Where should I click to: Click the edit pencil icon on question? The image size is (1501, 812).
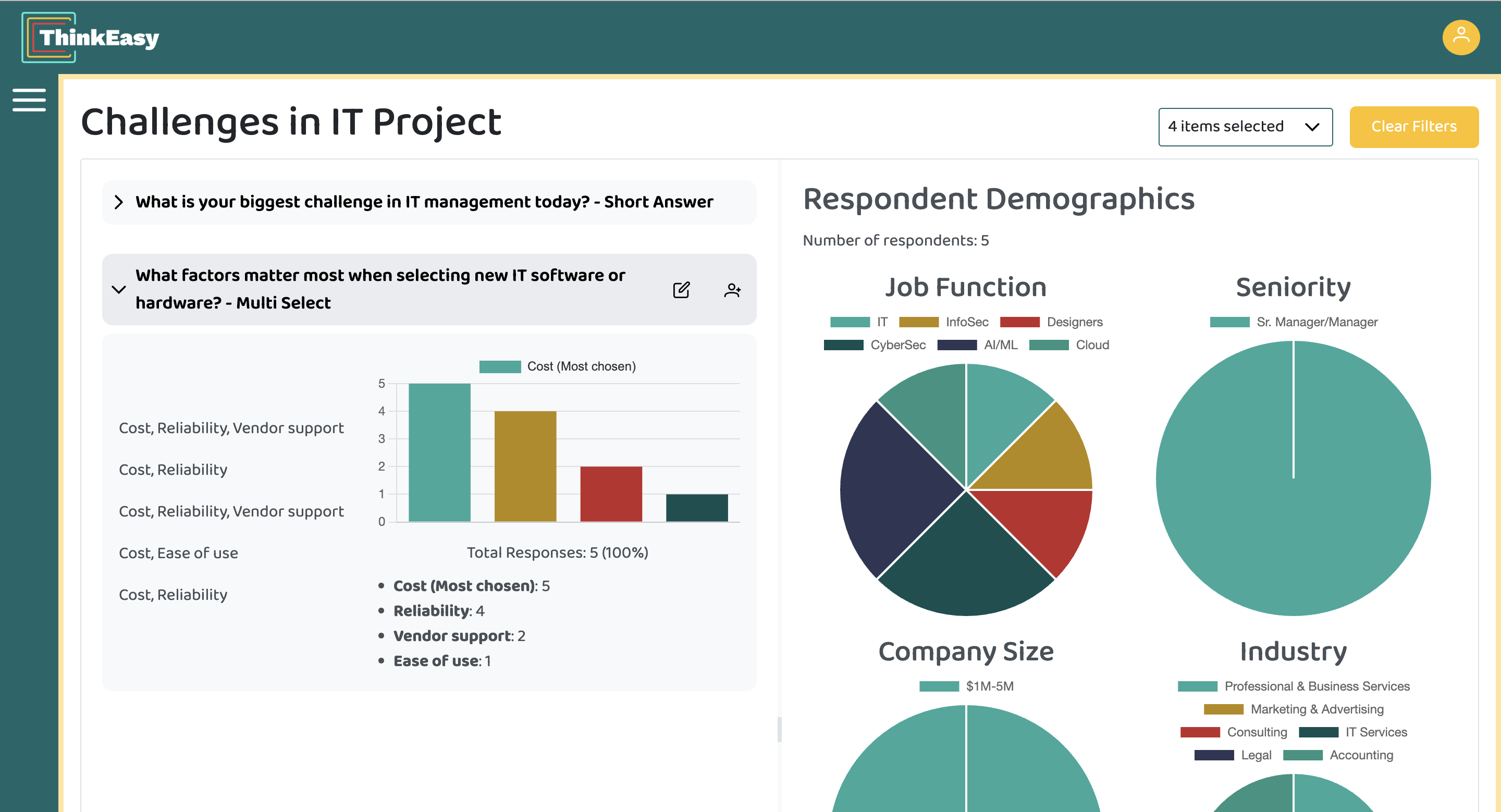coord(681,289)
